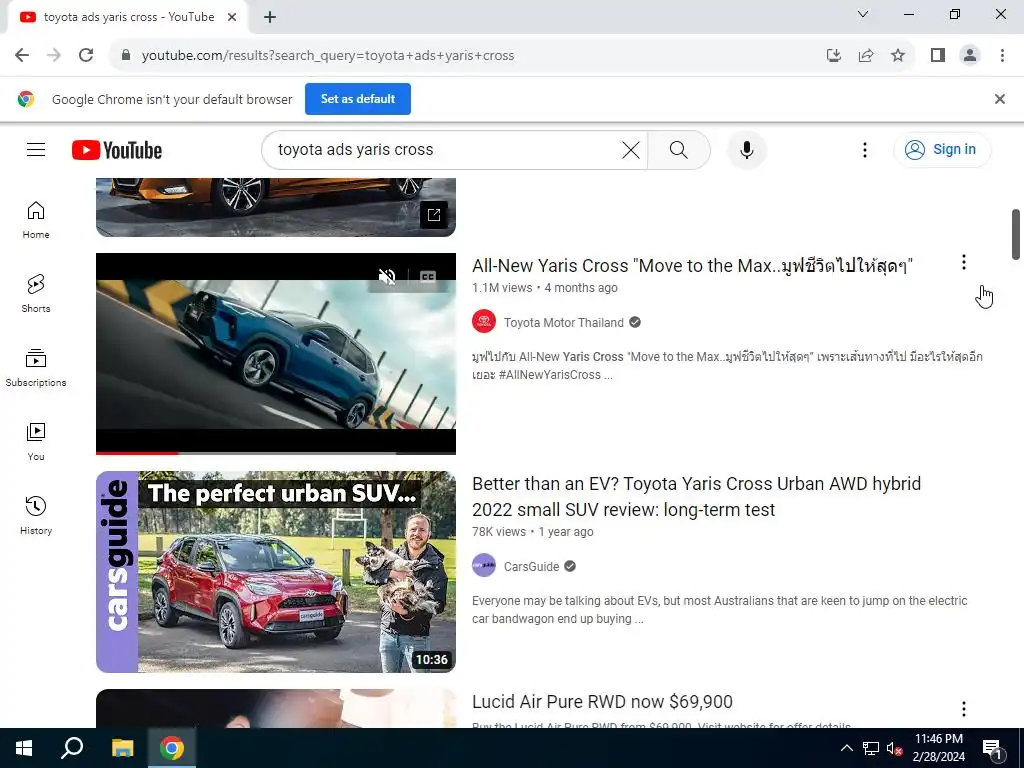Dismiss the default browser notification bar
This screenshot has height=768, width=1024.
point(999,99)
